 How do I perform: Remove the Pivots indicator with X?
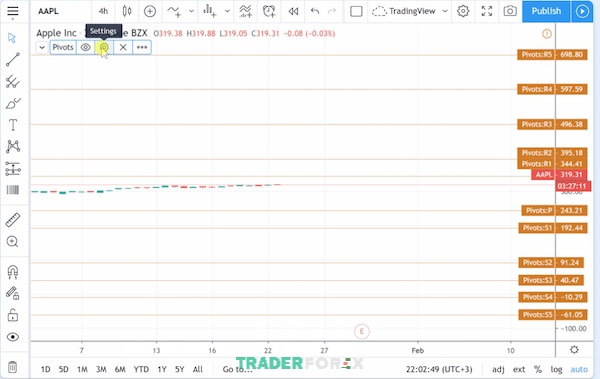(123, 47)
